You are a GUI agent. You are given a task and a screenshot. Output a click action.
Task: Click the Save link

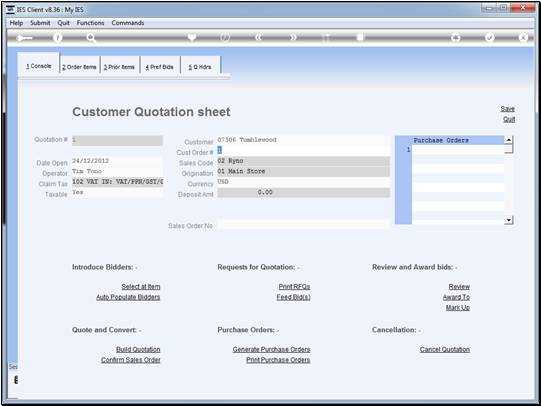coord(508,109)
